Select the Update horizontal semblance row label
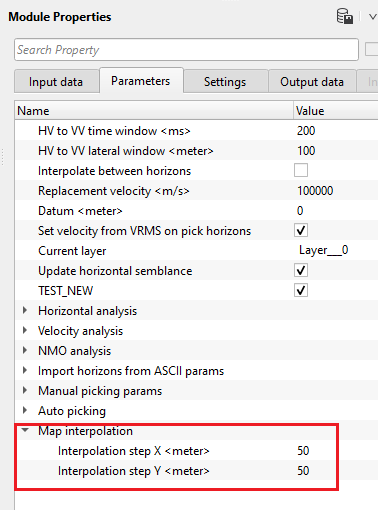The image size is (378, 510). 115,271
